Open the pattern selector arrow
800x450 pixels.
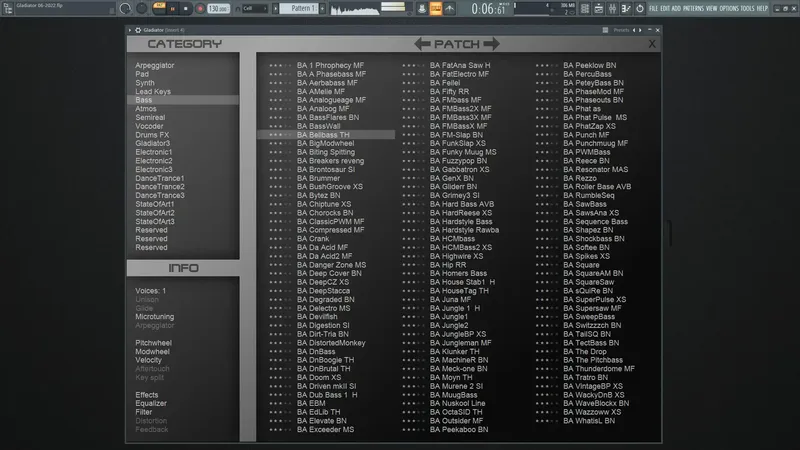(276, 9)
